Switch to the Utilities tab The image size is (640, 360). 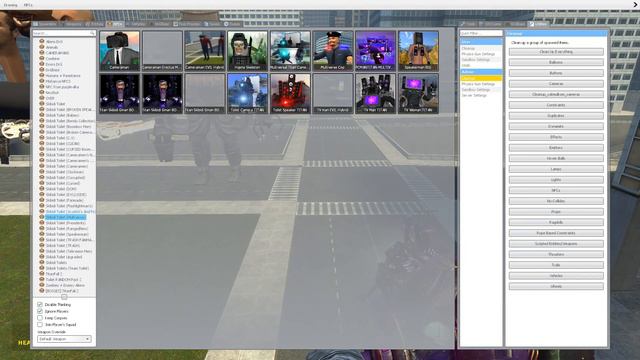(x=538, y=24)
